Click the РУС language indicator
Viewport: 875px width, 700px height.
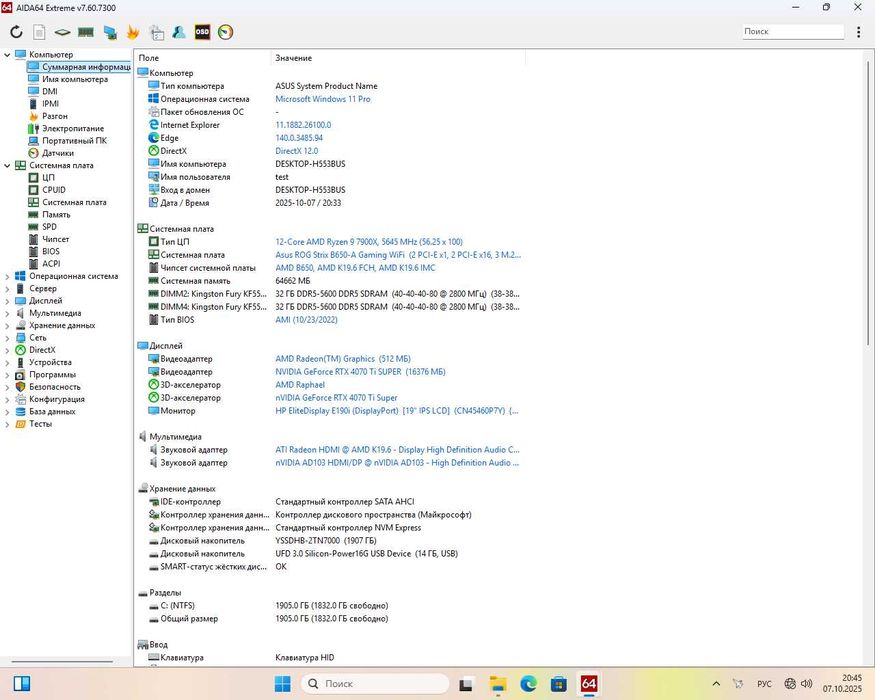click(765, 684)
